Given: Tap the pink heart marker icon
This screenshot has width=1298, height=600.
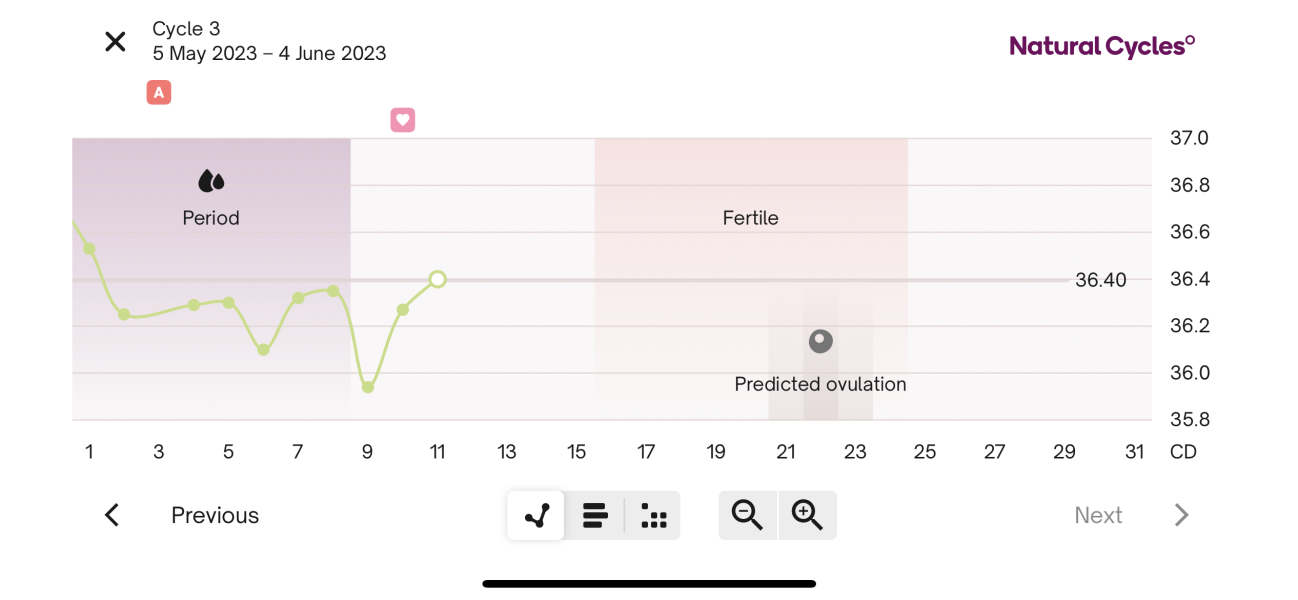Looking at the screenshot, I should [x=402, y=120].
